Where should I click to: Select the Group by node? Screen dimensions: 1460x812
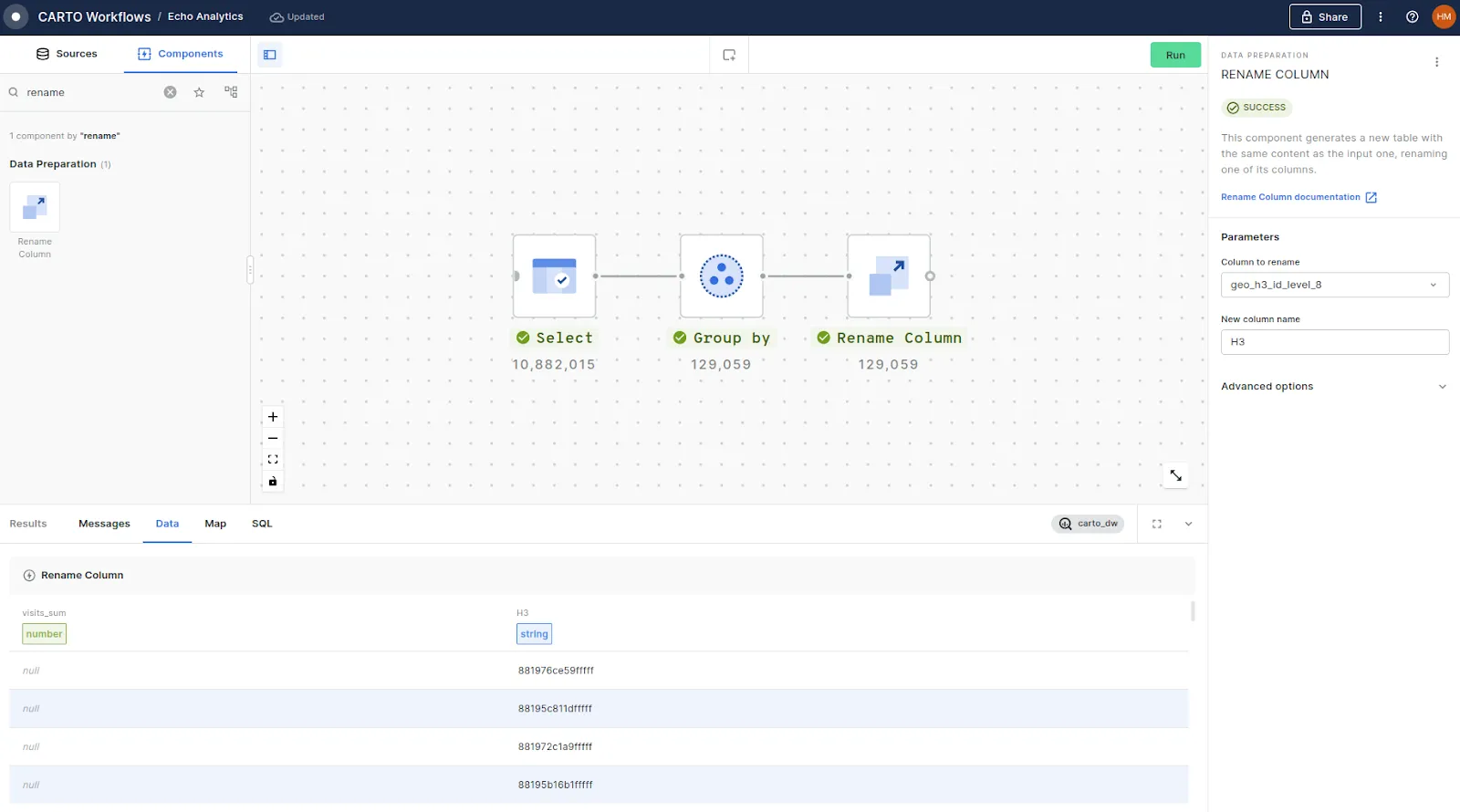[x=721, y=276]
